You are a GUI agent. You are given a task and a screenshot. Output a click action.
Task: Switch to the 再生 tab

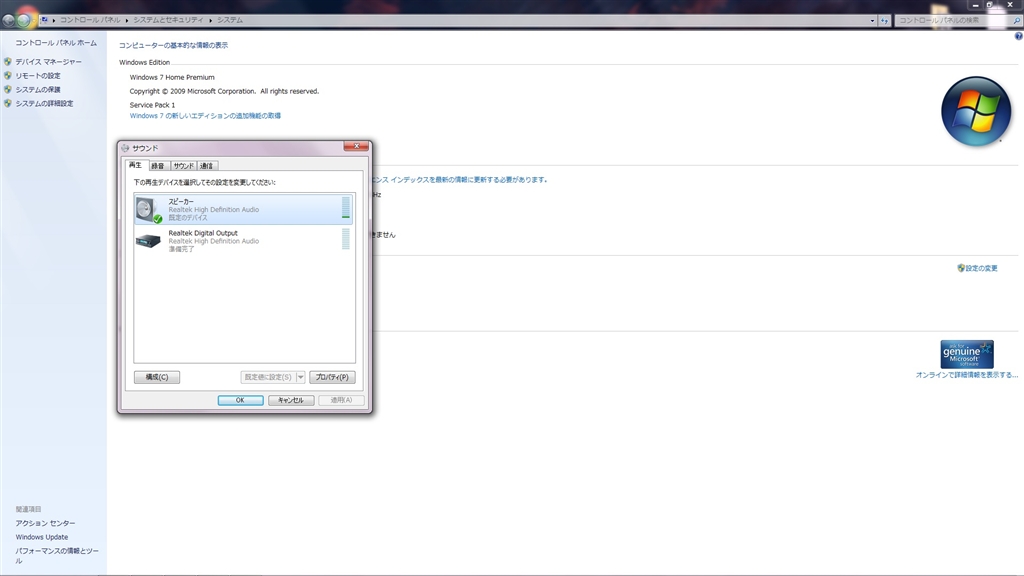135,165
